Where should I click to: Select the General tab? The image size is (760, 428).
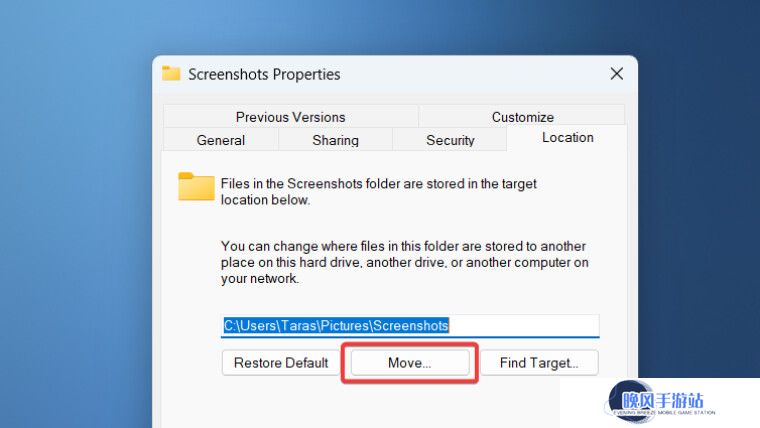[x=221, y=140]
